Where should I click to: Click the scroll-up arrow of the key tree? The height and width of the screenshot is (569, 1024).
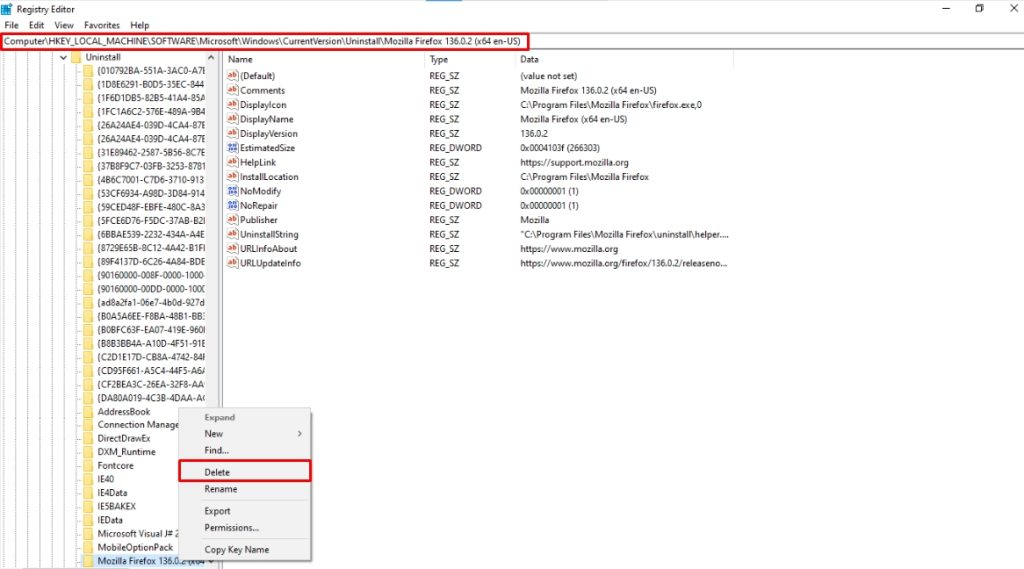(211, 57)
